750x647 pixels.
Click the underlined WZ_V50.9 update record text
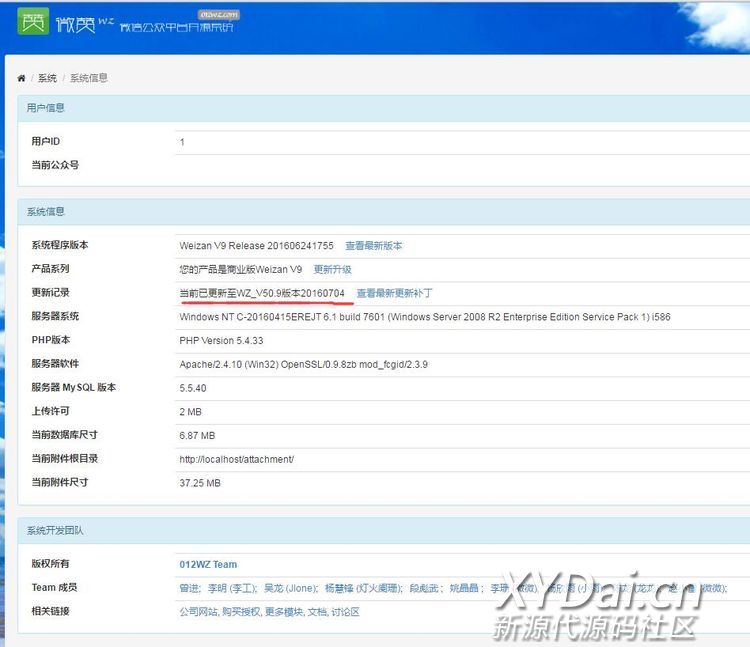click(262, 293)
